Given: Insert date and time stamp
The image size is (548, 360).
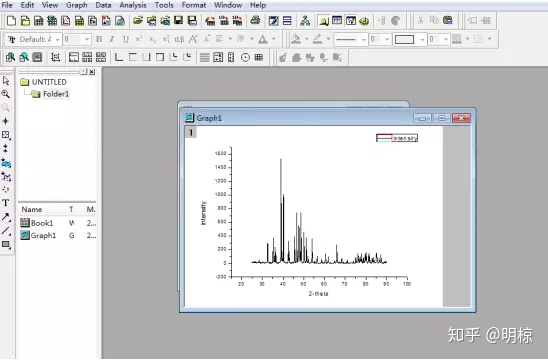Looking at the screenshot, I should pyautogui.click(x=245, y=57).
